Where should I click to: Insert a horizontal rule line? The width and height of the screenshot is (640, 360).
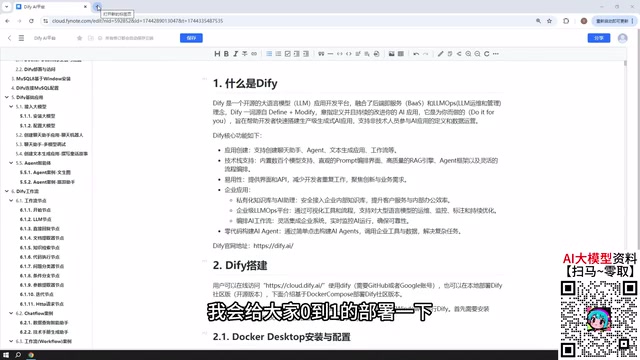(330, 54)
